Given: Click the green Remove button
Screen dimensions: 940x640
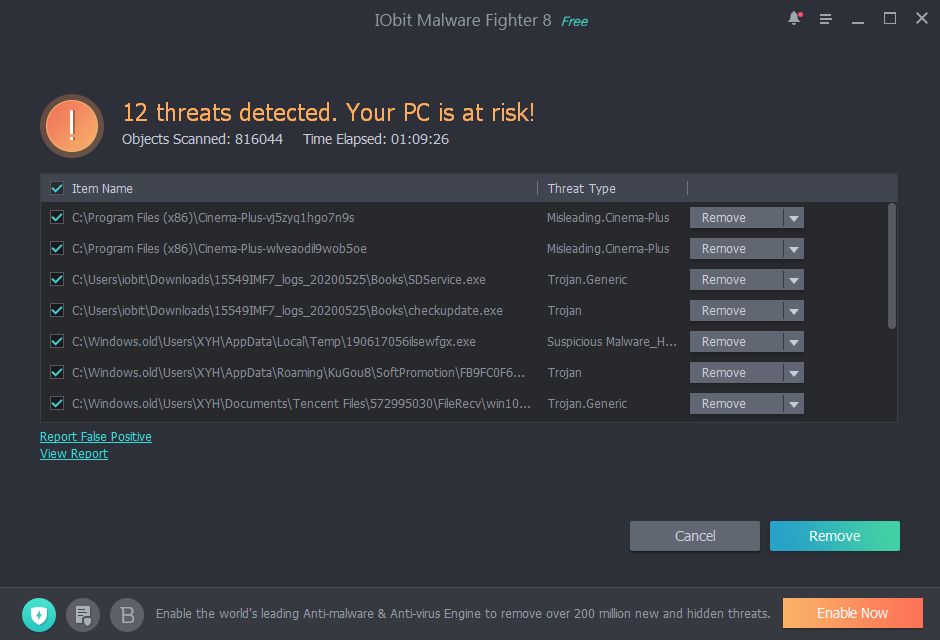Looking at the screenshot, I should (x=834, y=535).
